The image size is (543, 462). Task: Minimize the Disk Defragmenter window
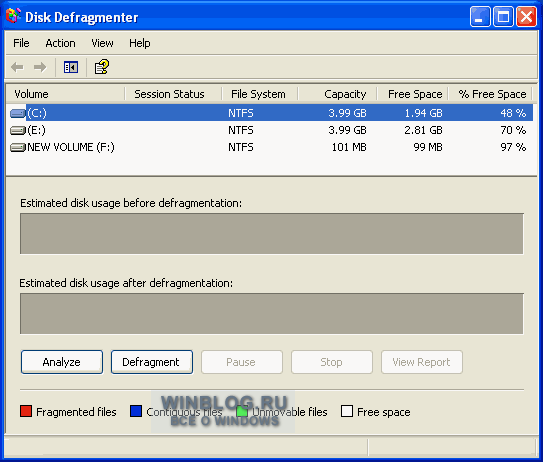[480, 16]
